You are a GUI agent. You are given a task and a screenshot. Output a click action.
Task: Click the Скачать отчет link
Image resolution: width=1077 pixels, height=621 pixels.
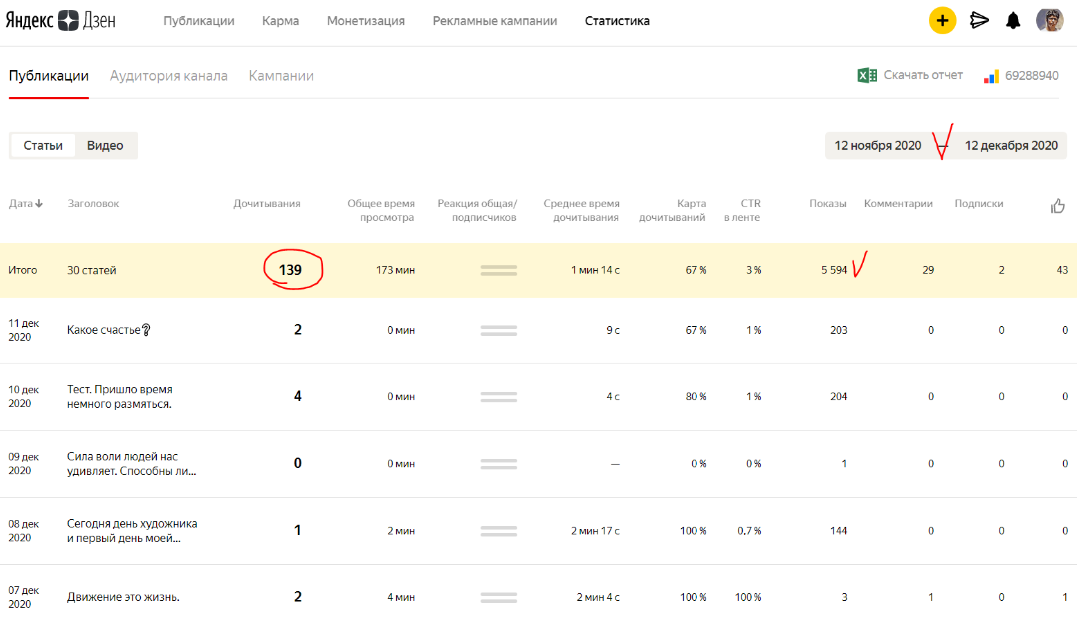[923, 75]
